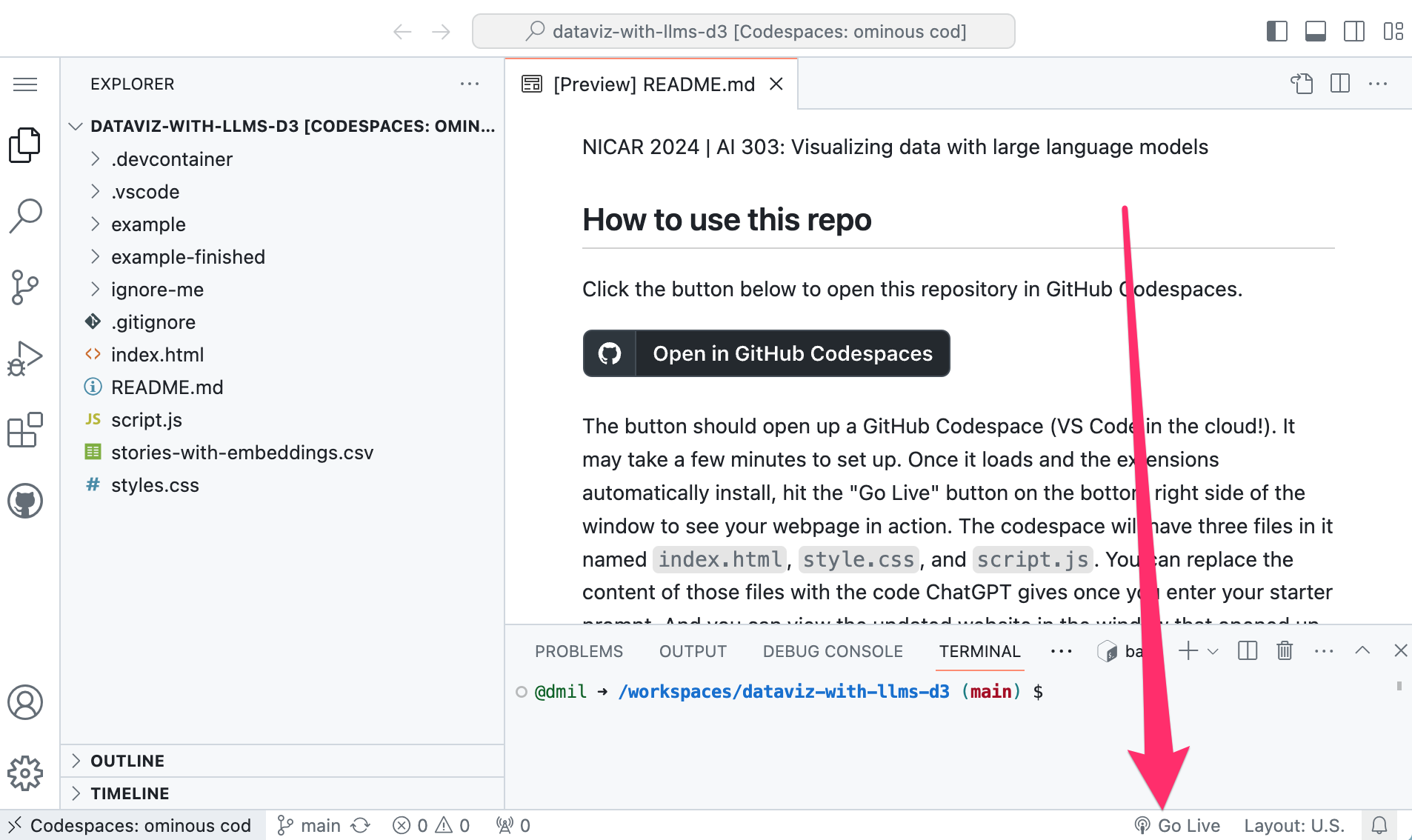Create a new terminal with plus icon

[x=1188, y=651]
